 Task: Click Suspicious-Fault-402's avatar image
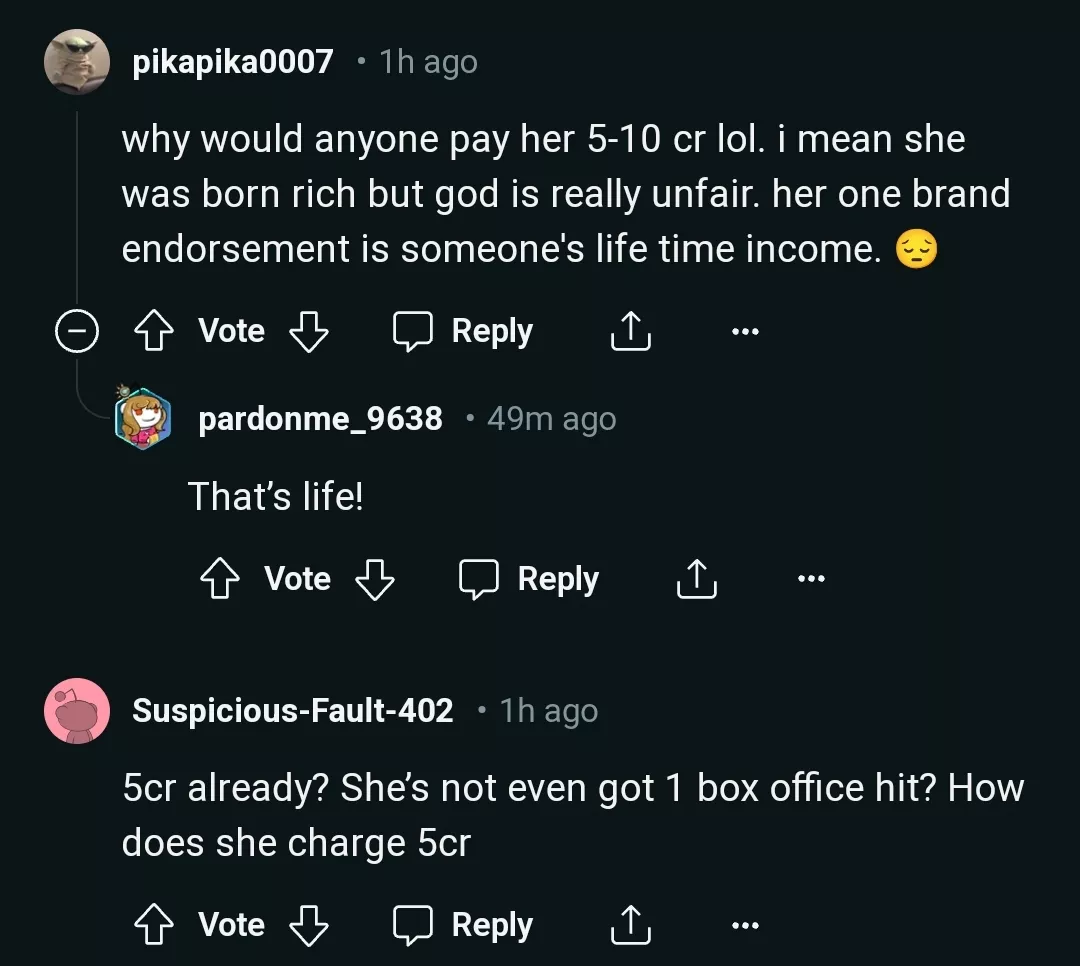tap(77, 711)
